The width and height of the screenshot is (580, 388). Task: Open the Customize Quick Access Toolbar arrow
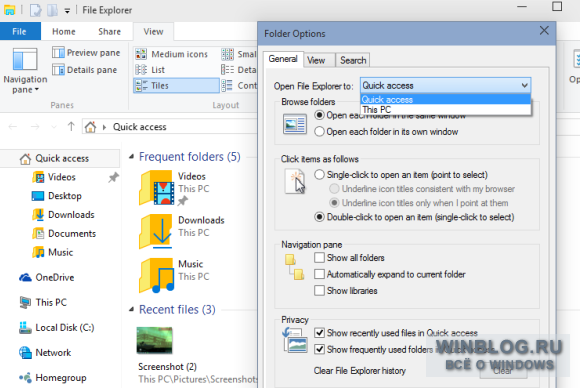click(x=67, y=11)
